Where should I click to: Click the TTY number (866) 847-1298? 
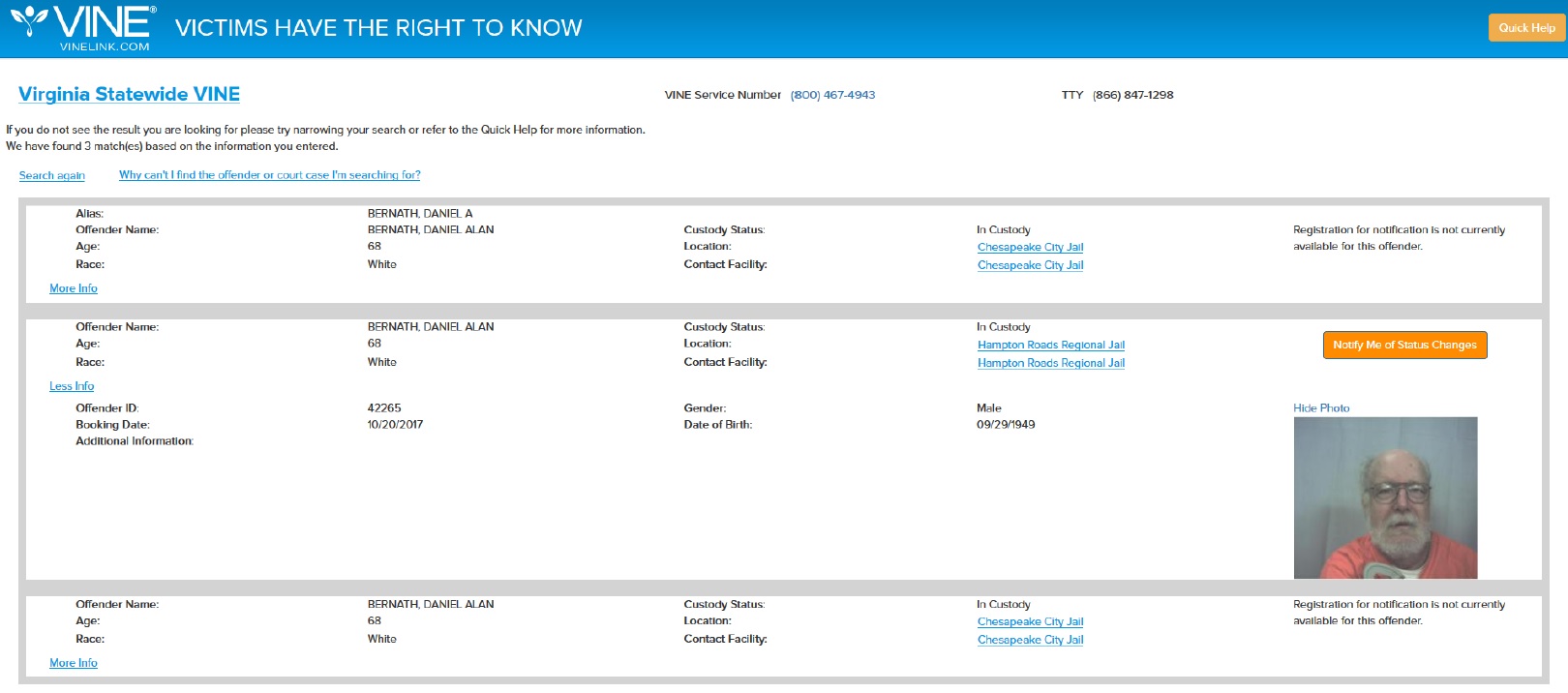click(x=1132, y=95)
